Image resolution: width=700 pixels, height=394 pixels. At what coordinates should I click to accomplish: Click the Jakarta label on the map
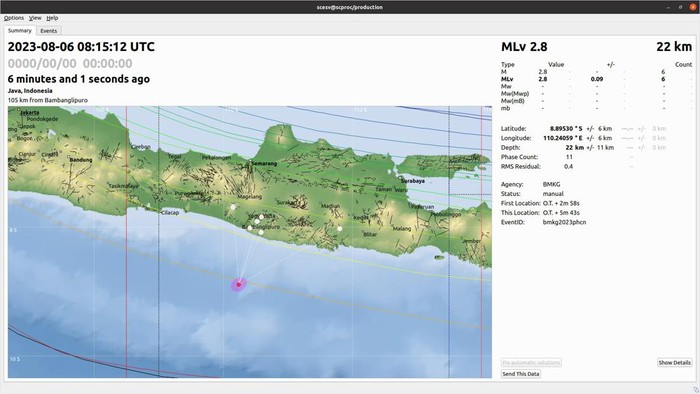tap(29, 113)
